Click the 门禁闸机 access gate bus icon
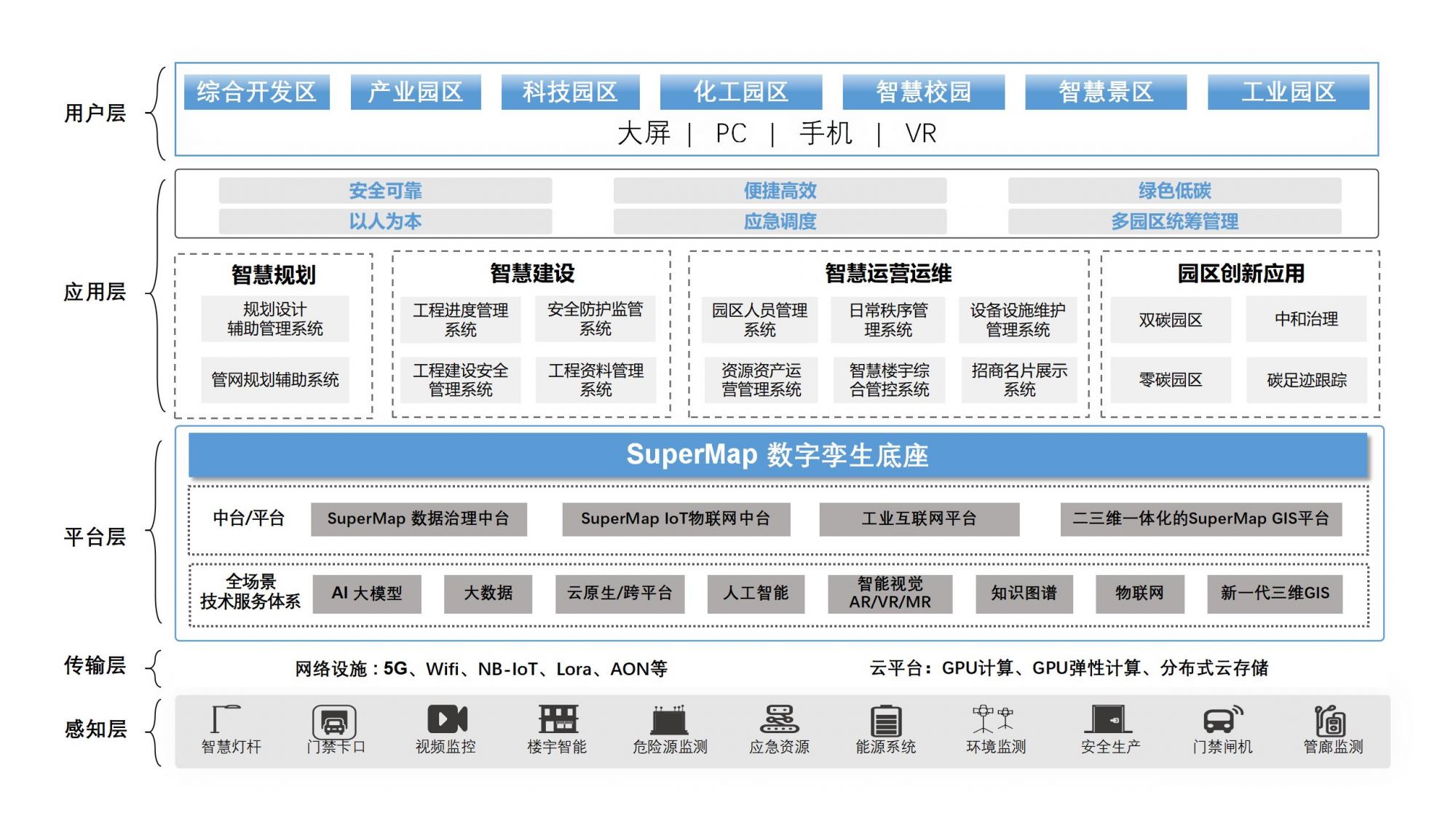This screenshot has width=1456, height=819. [x=1223, y=719]
